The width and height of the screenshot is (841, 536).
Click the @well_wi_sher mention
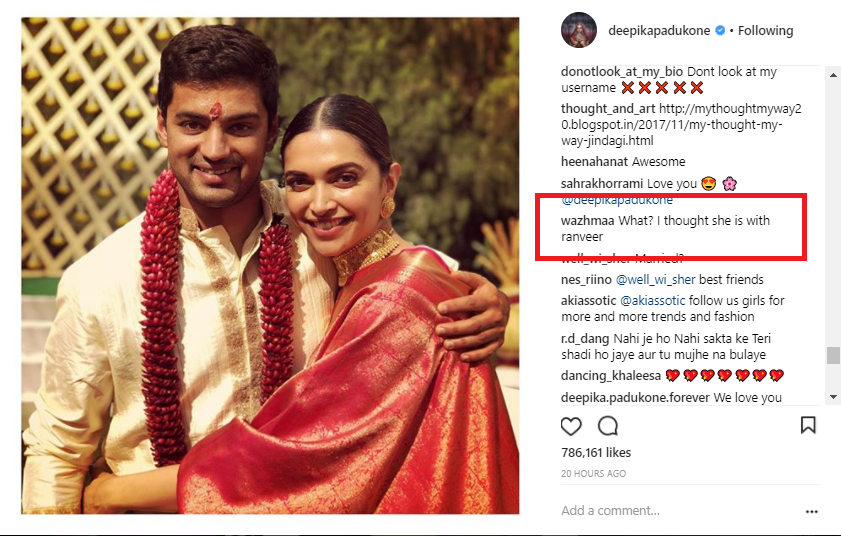click(651, 280)
